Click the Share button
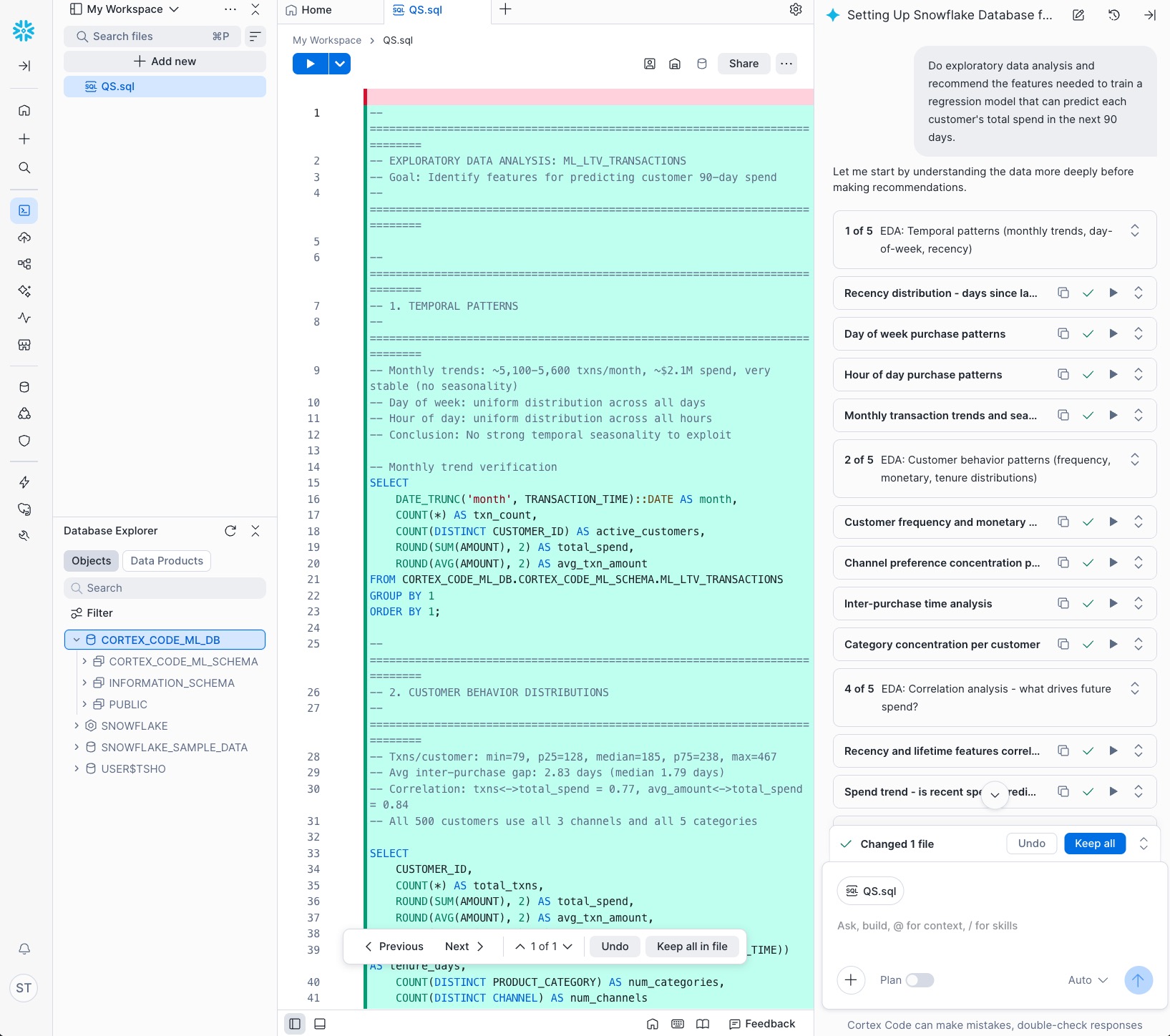The height and width of the screenshot is (1036, 1170). 744,64
